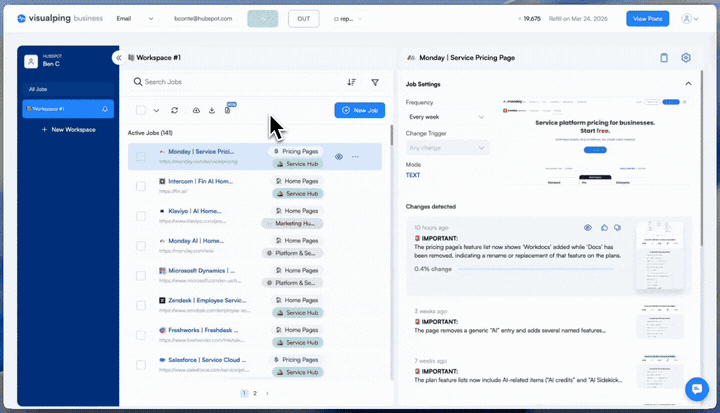
Task: Click the View Plans button
Action: point(647,19)
